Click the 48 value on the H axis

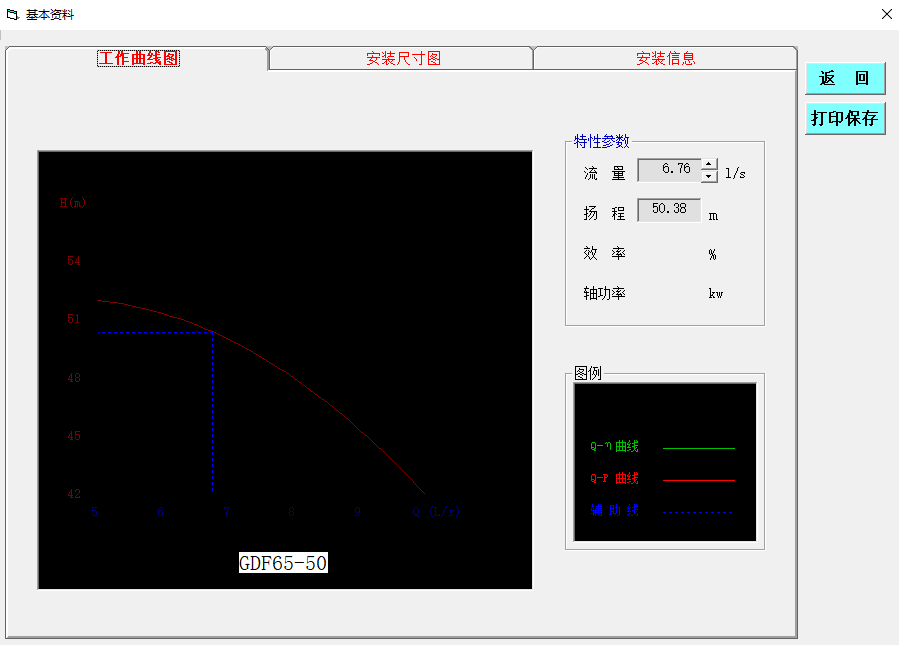tap(74, 378)
